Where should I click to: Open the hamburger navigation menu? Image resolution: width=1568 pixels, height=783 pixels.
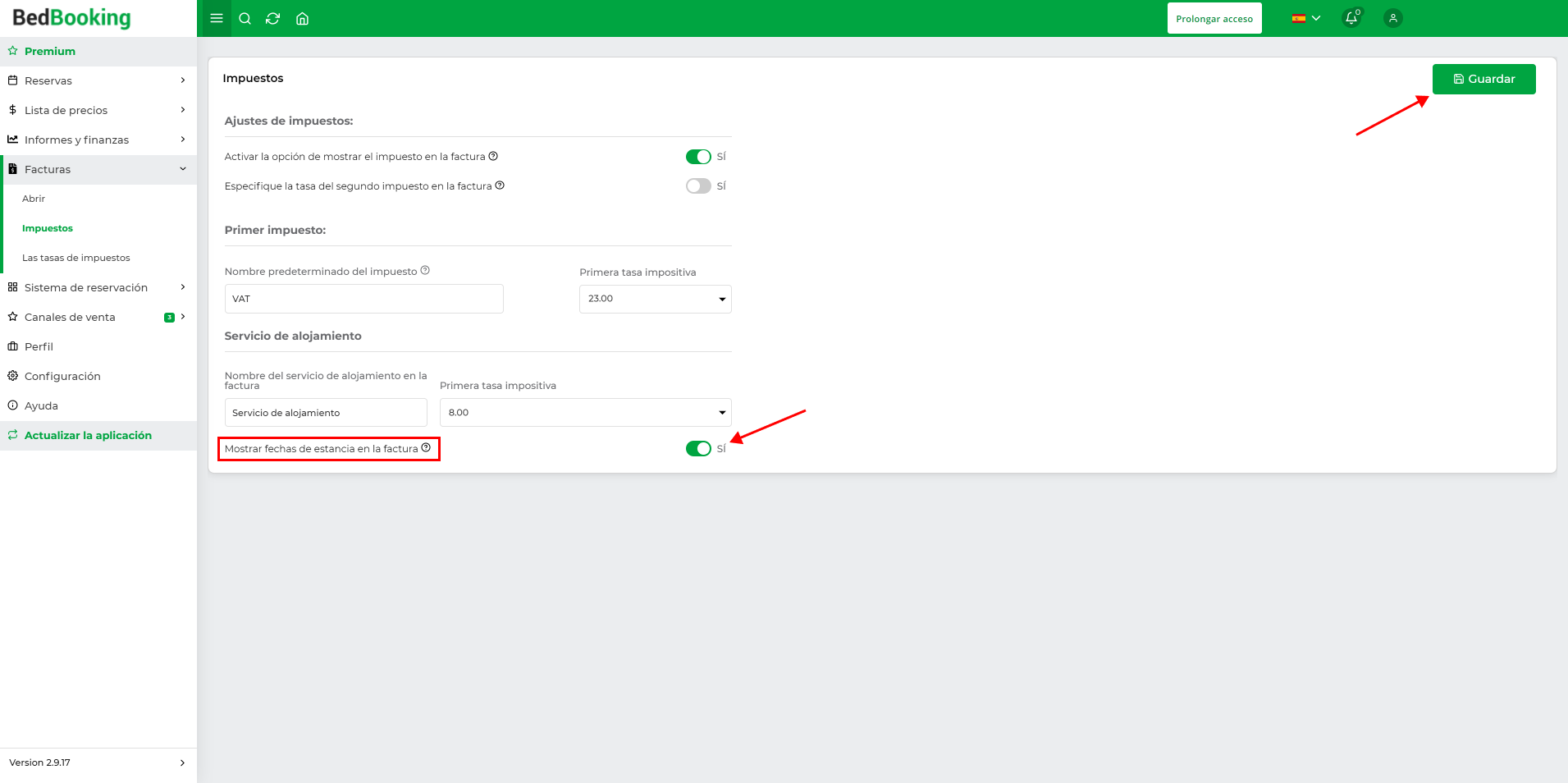click(216, 17)
